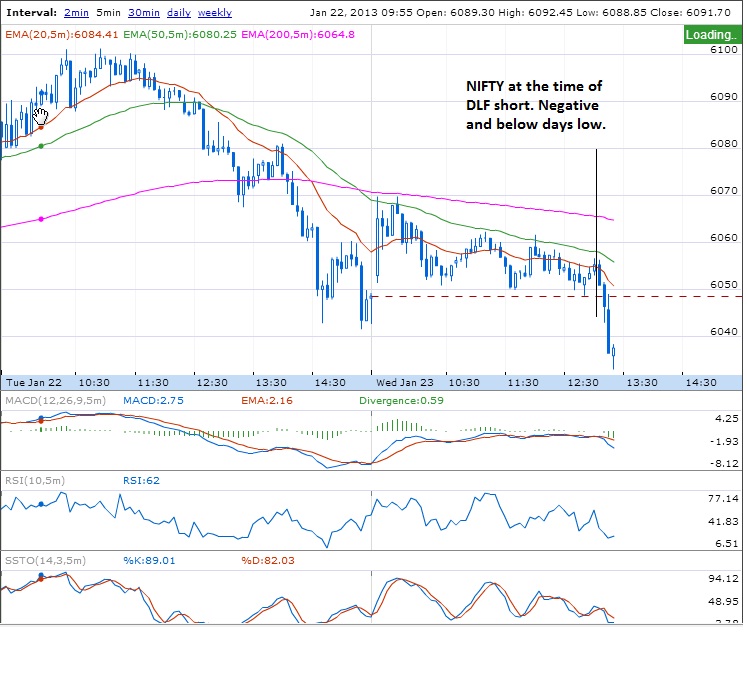Select the 5min interval
The height and width of the screenshot is (678, 747).
coord(108,13)
